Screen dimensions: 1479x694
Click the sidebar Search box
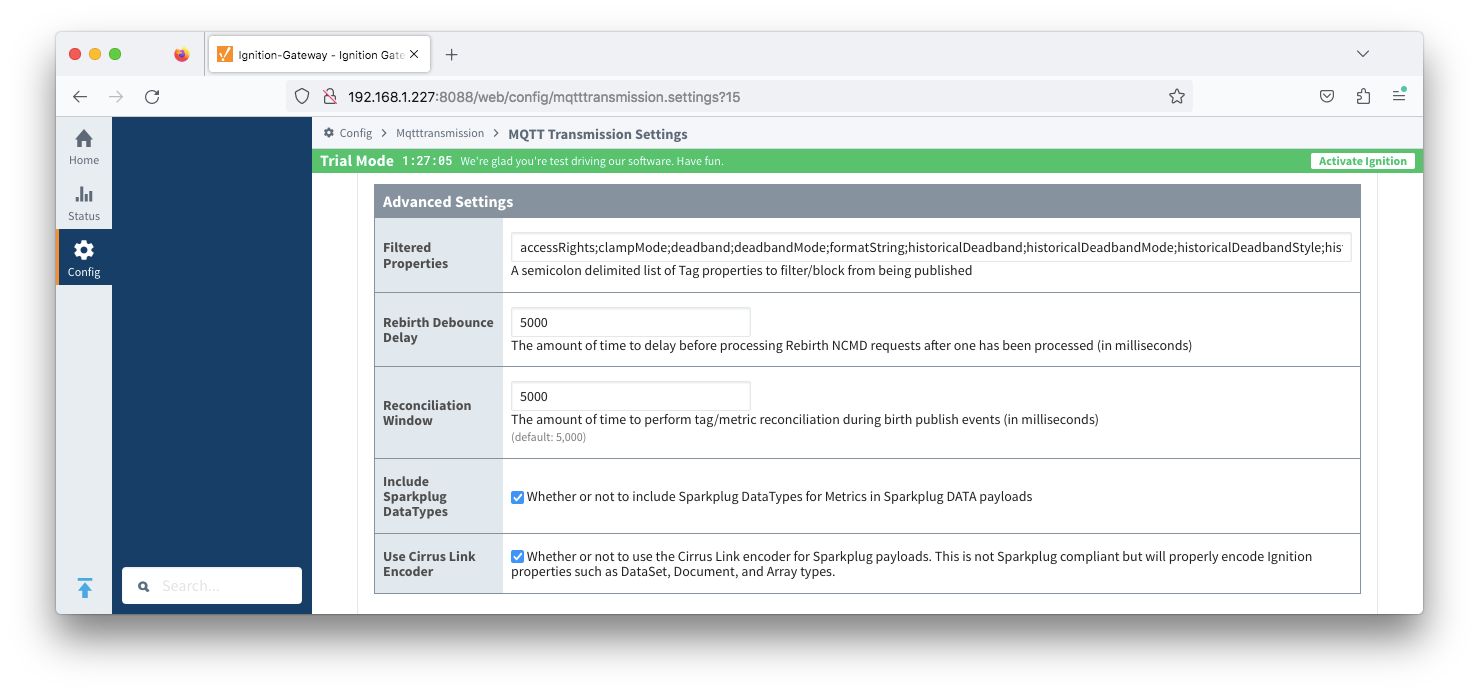pyautogui.click(x=212, y=586)
